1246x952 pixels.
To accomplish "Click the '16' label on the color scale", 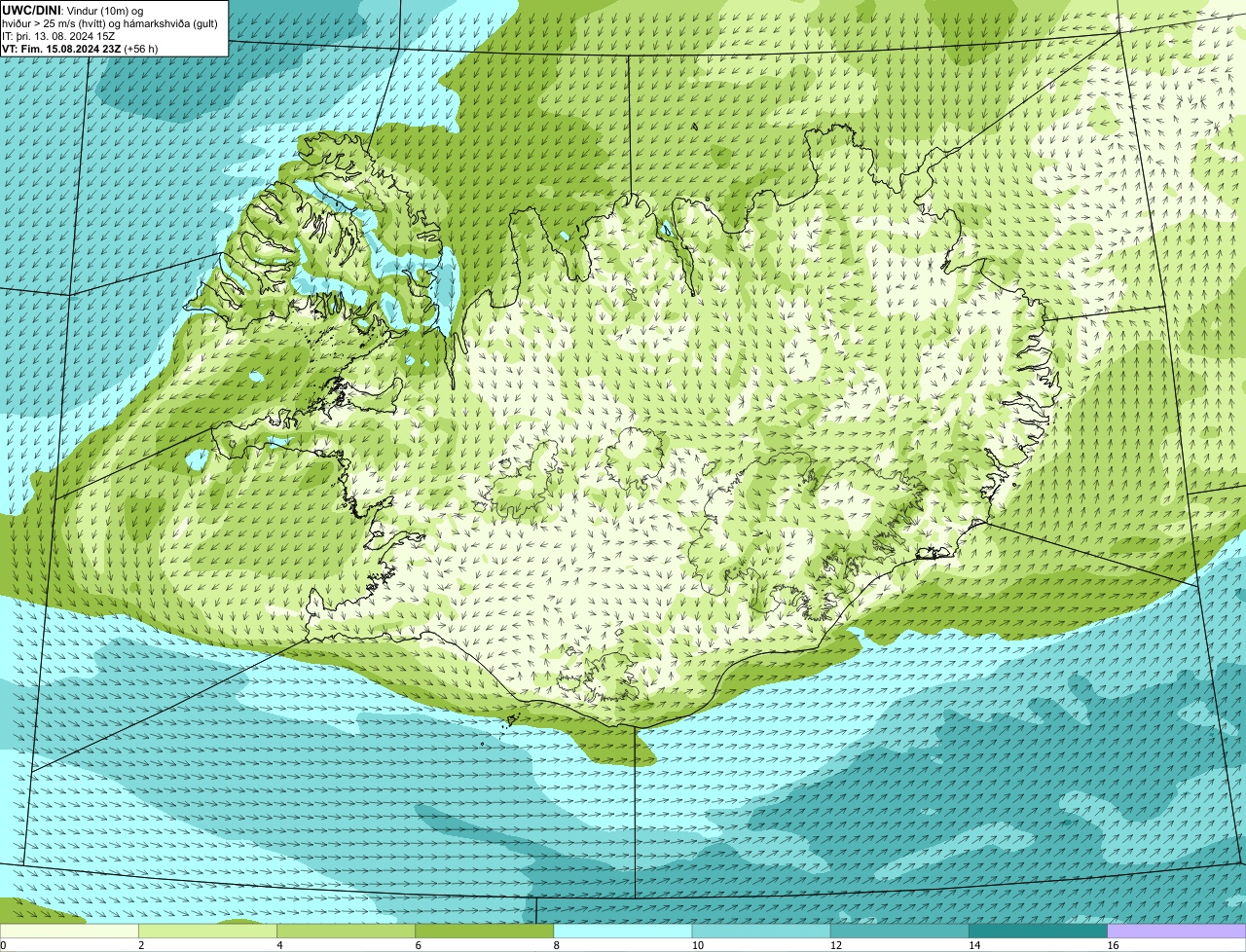I will pos(1113,945).
